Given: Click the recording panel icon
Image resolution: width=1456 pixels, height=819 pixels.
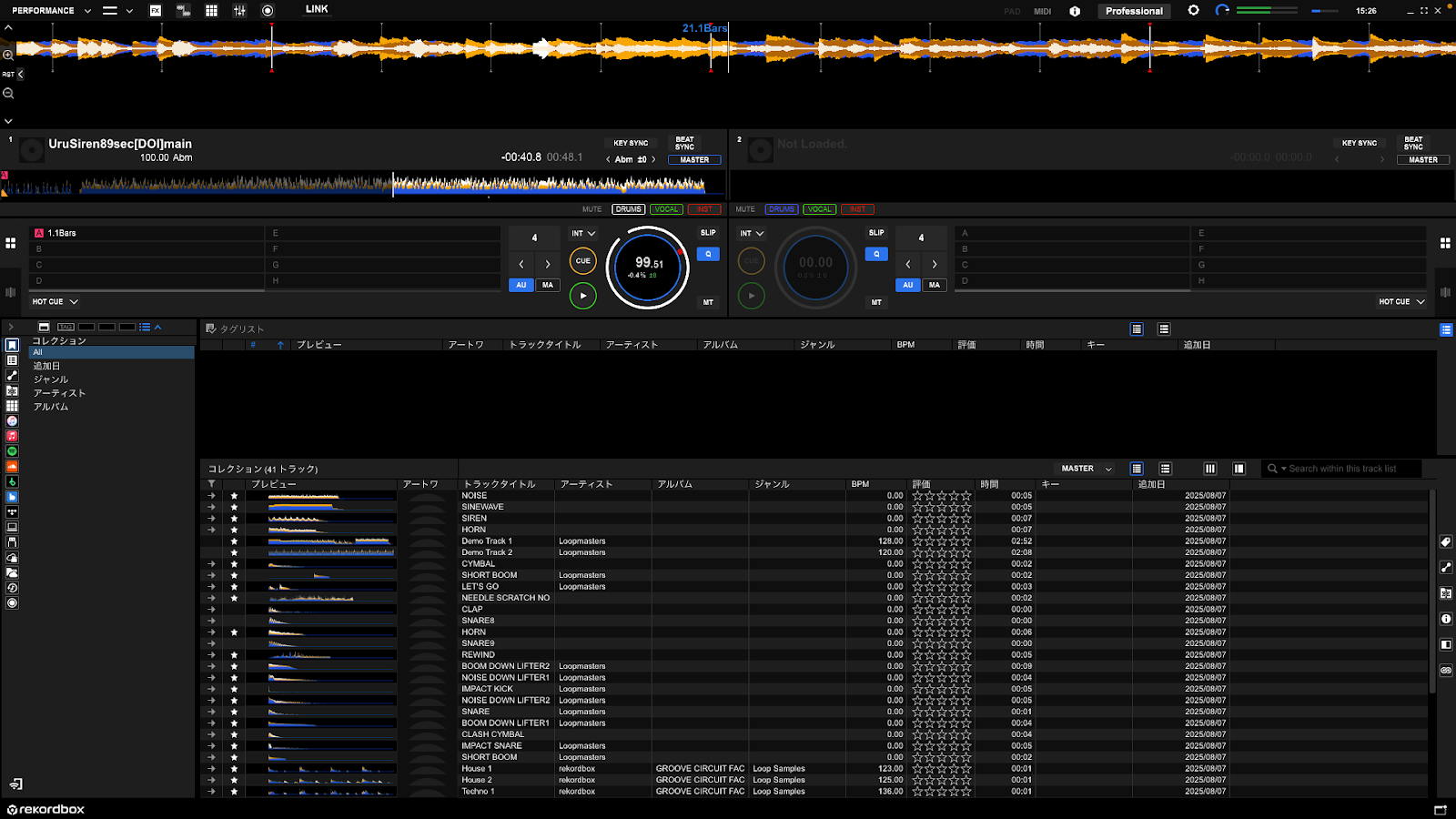Looking at the screenshot, I should pyautogui.click(x=268, y=11).
